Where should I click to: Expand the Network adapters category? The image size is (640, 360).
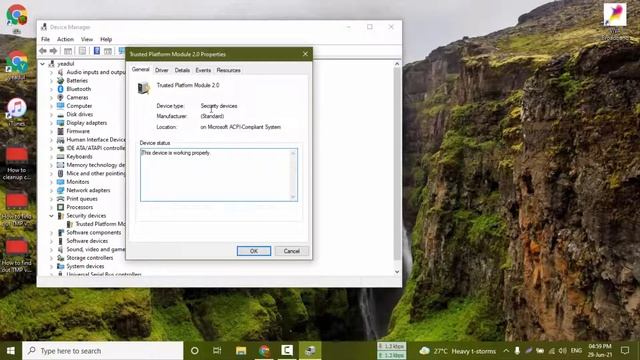point(51,190)
